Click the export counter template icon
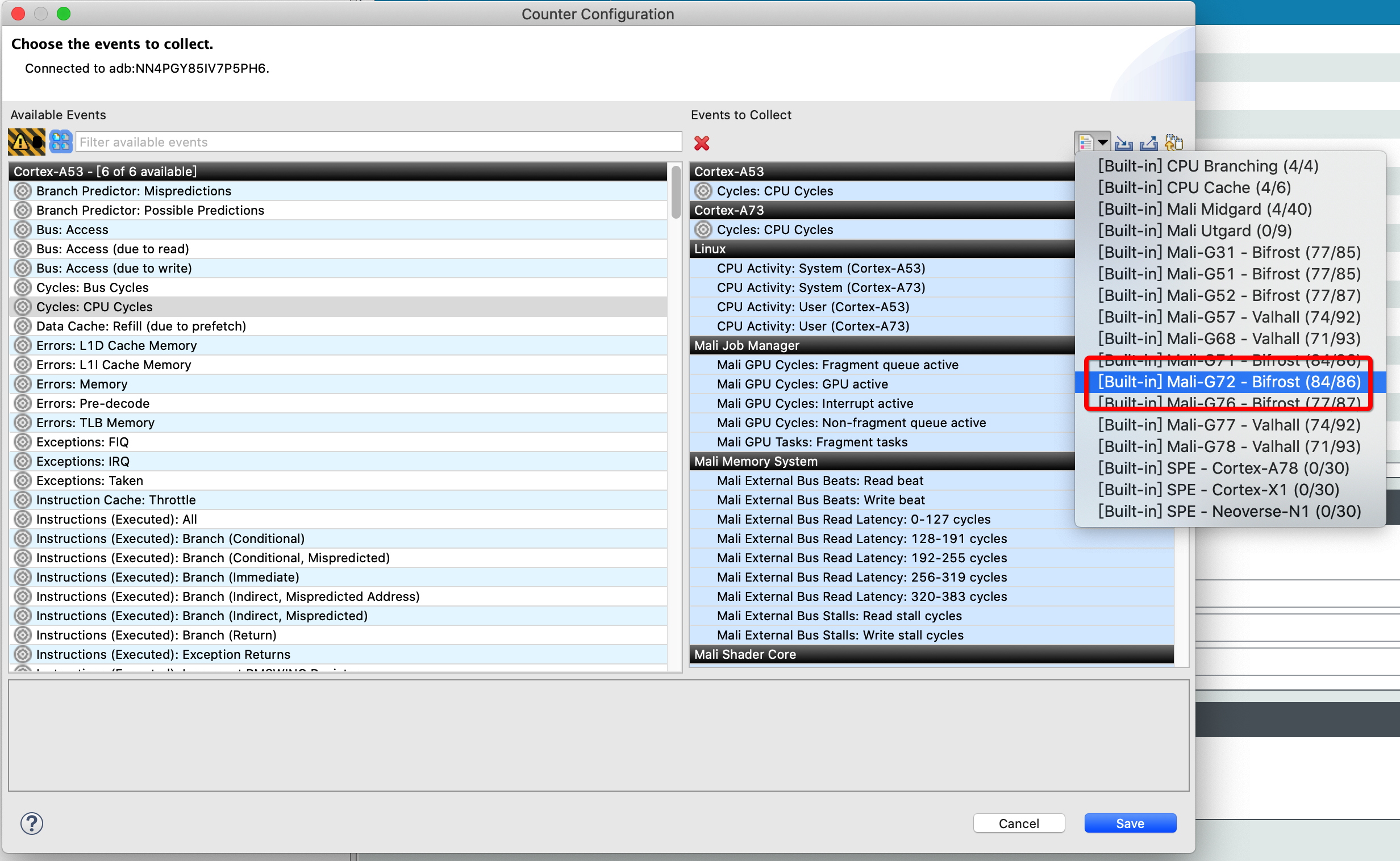 pyautogui.click(x=1148, y=143)
